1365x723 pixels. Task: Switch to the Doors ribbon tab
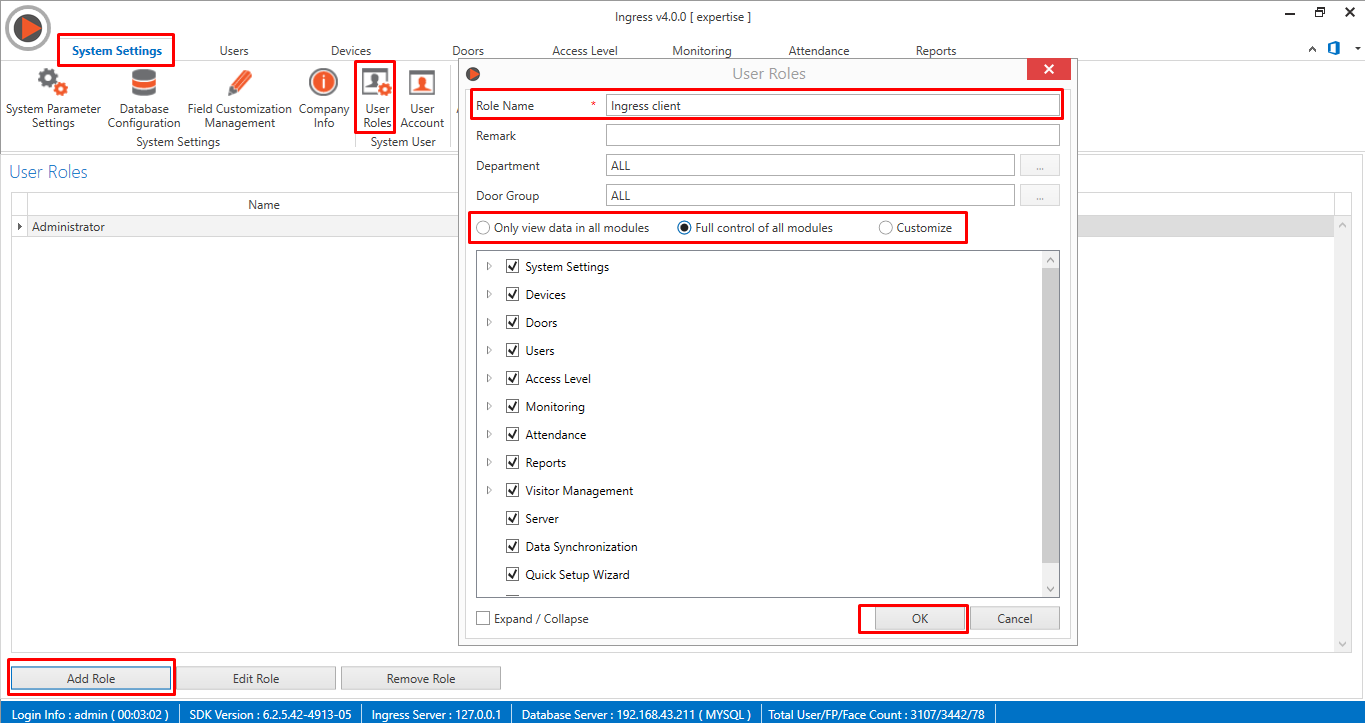pyautogui.click(x=468, y=51)
